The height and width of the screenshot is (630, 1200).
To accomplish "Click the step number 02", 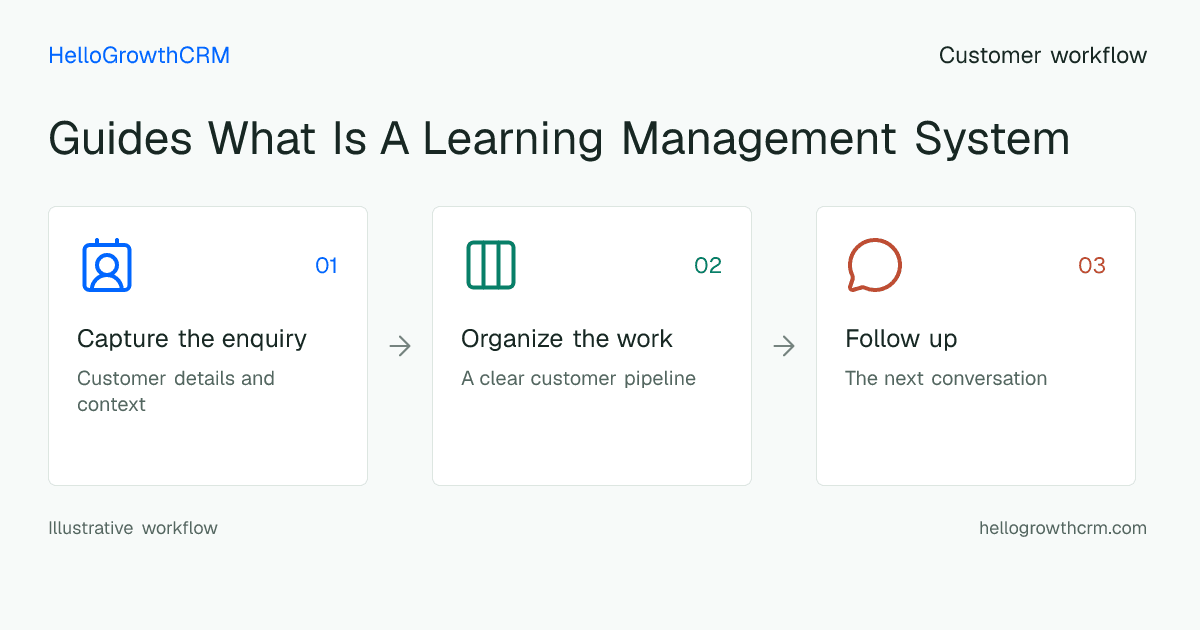I will 708,266.
